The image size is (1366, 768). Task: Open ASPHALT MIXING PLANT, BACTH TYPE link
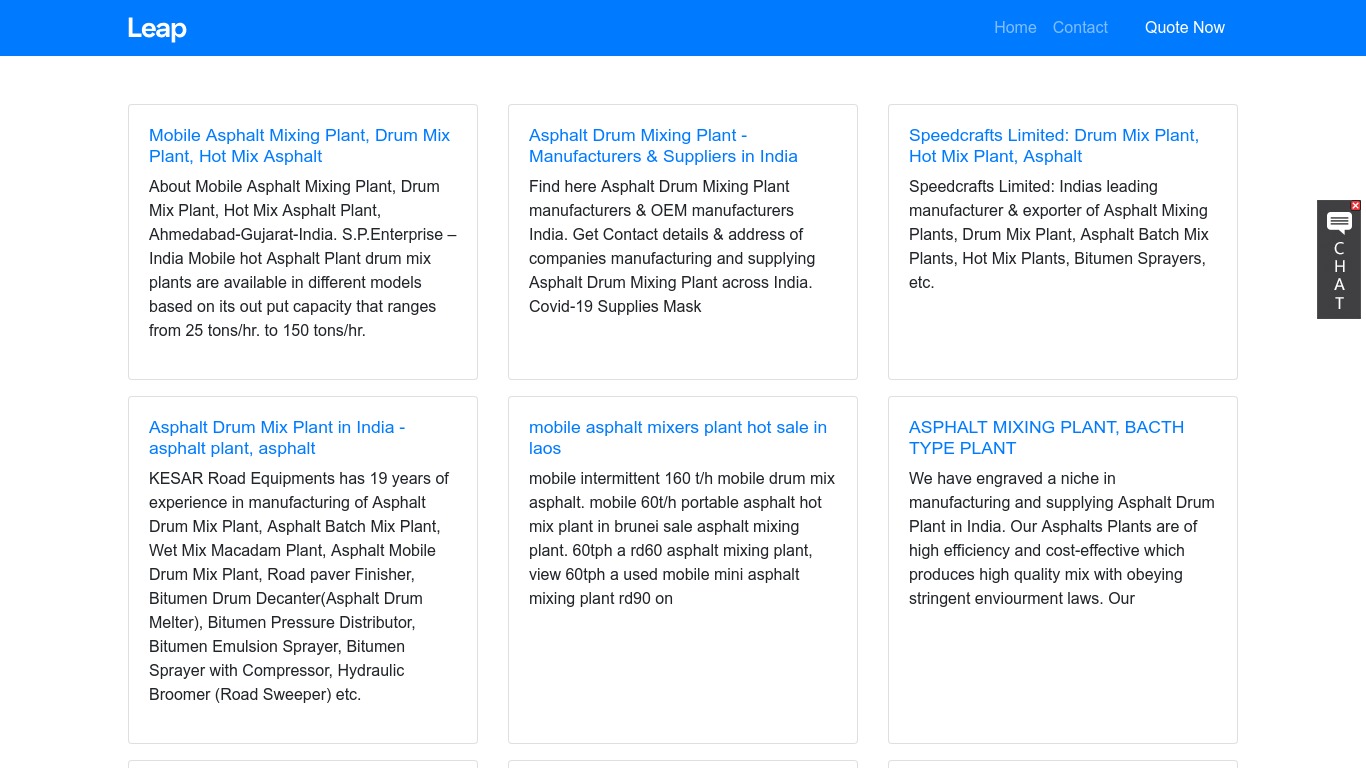[x=1045, y=438]
